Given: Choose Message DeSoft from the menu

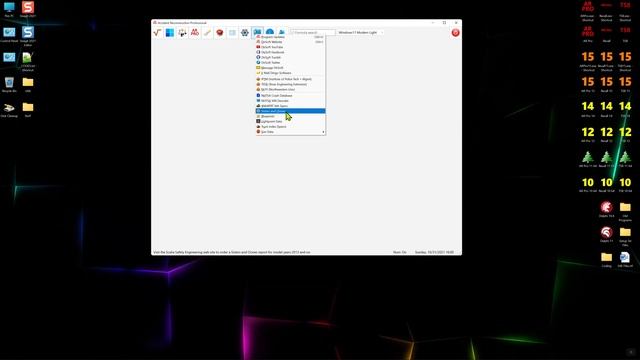Looking at the screenshot, I should coord(290,68).
